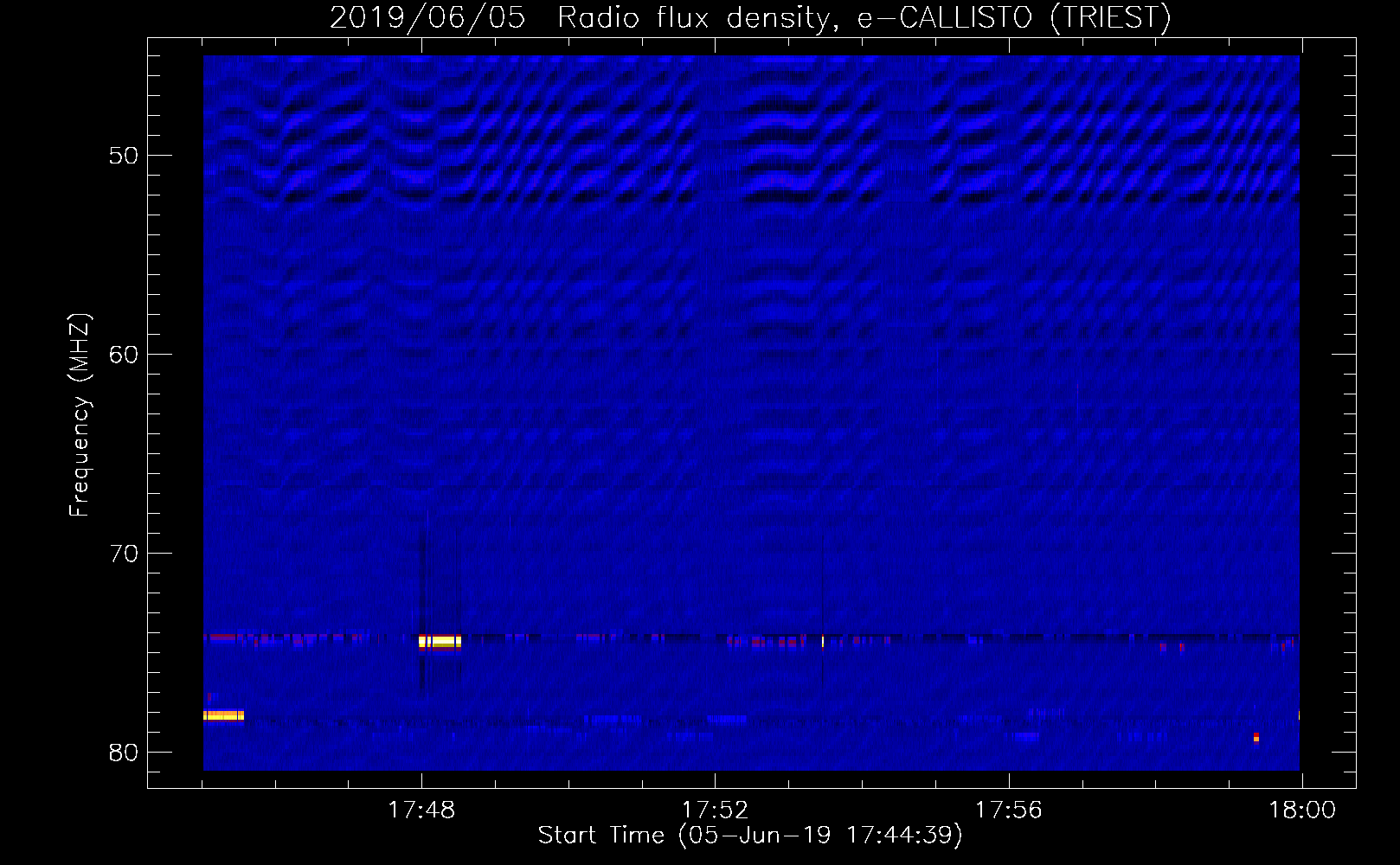Screen dimensions: 1400x865
Task: Click the 80 frequency tick label
Action: (x=124, y=753)
